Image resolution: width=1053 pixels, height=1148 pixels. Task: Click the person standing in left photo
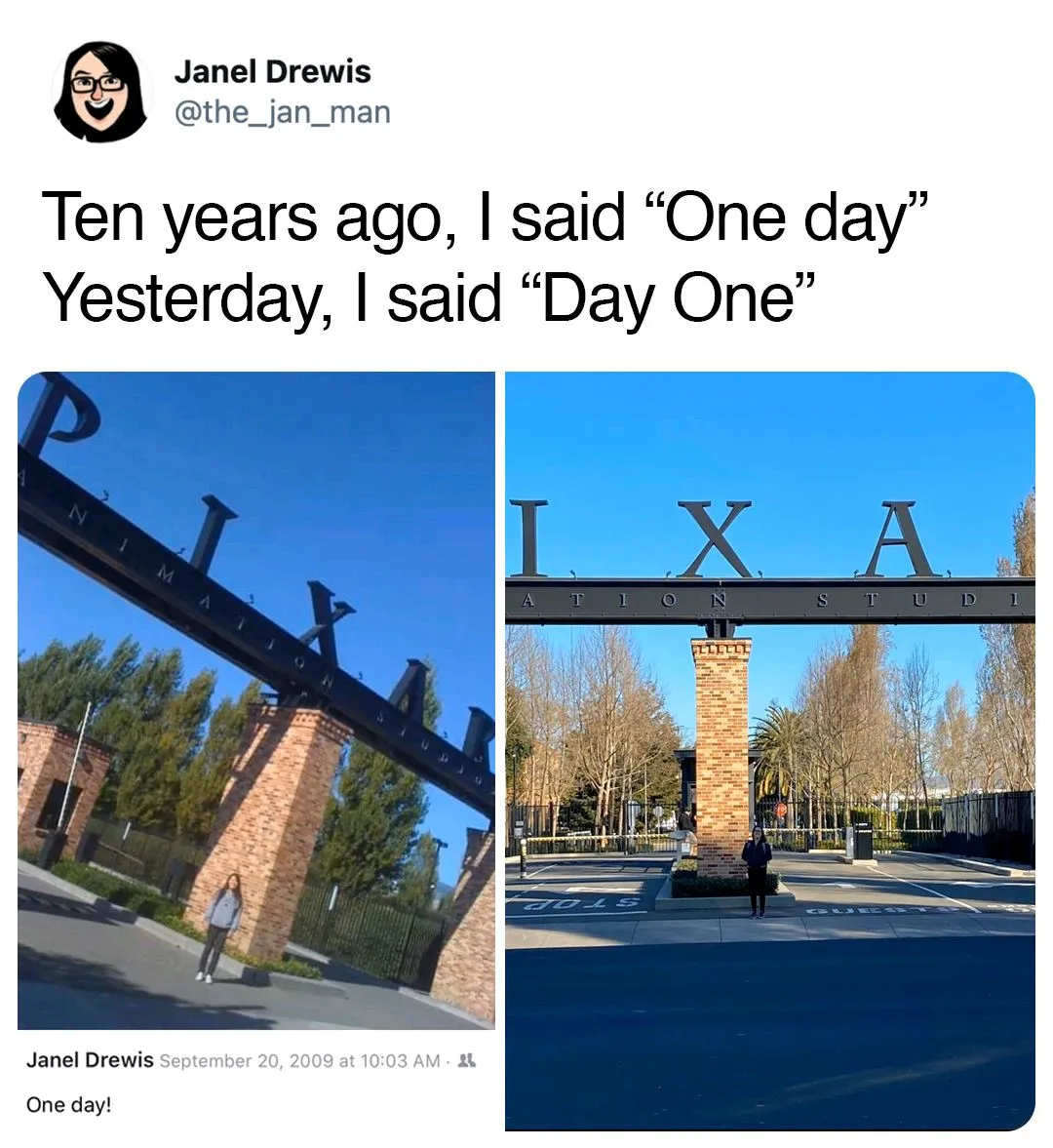pyautogui.click(x=219, y=927)
